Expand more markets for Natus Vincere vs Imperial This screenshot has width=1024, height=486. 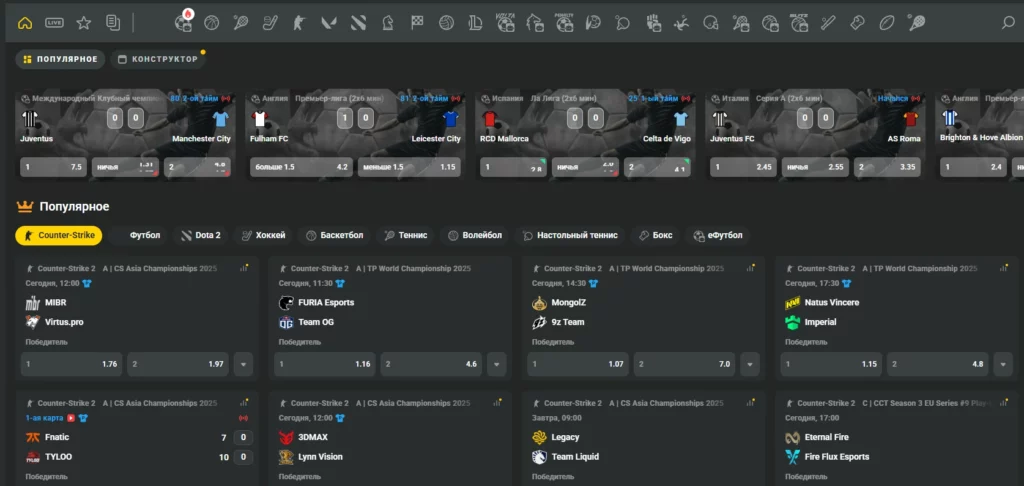coord(1003,364)
